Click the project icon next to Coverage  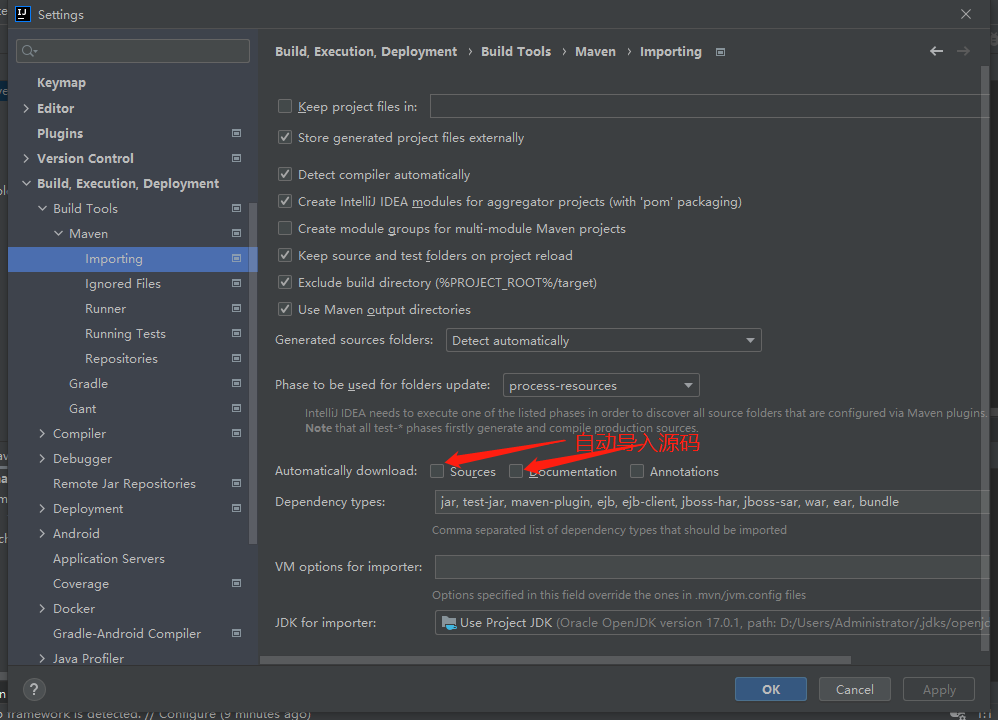tap(237, 583)
